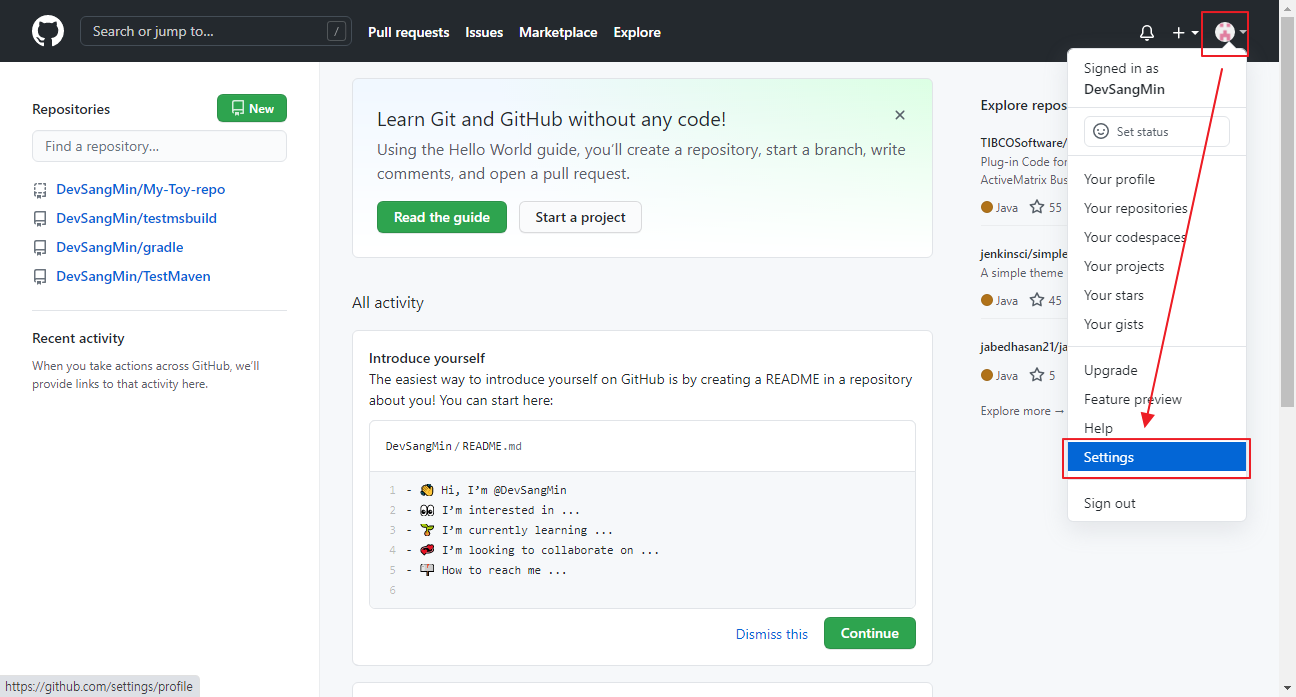The height and width of the screenshot is (697, 1296).
Task: Dismiss the Learn Git banner with X
Action: (x=900, y=115)
